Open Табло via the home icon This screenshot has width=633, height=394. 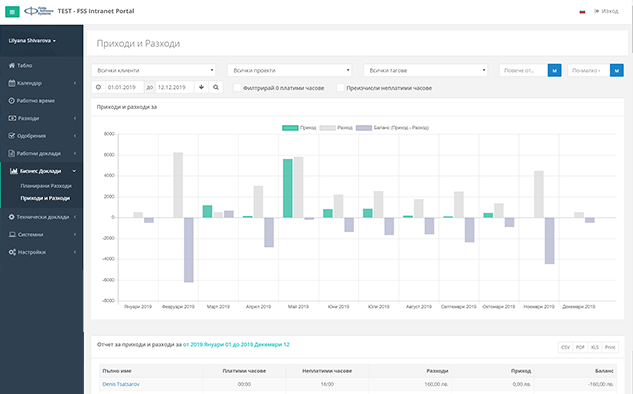12,65
